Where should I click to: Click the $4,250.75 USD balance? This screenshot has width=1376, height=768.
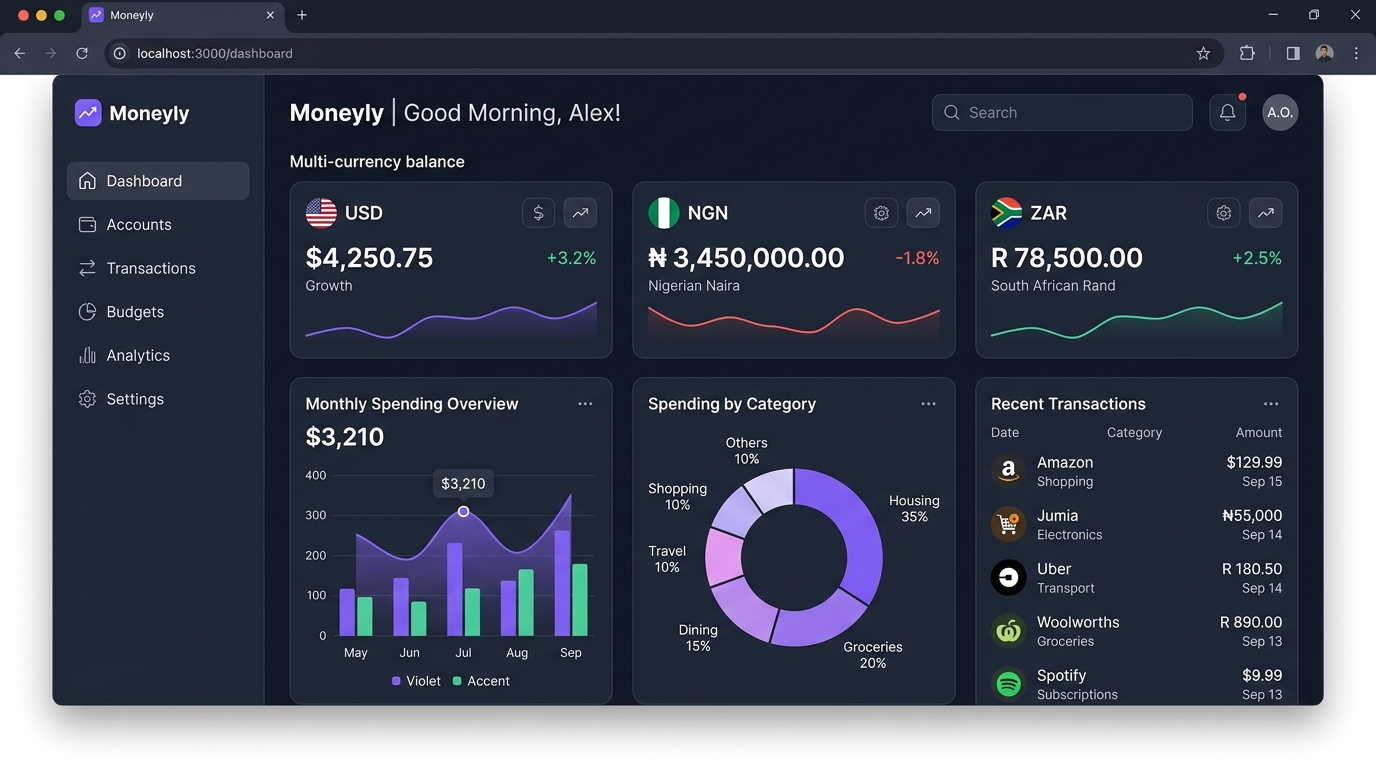click(369, 258)
